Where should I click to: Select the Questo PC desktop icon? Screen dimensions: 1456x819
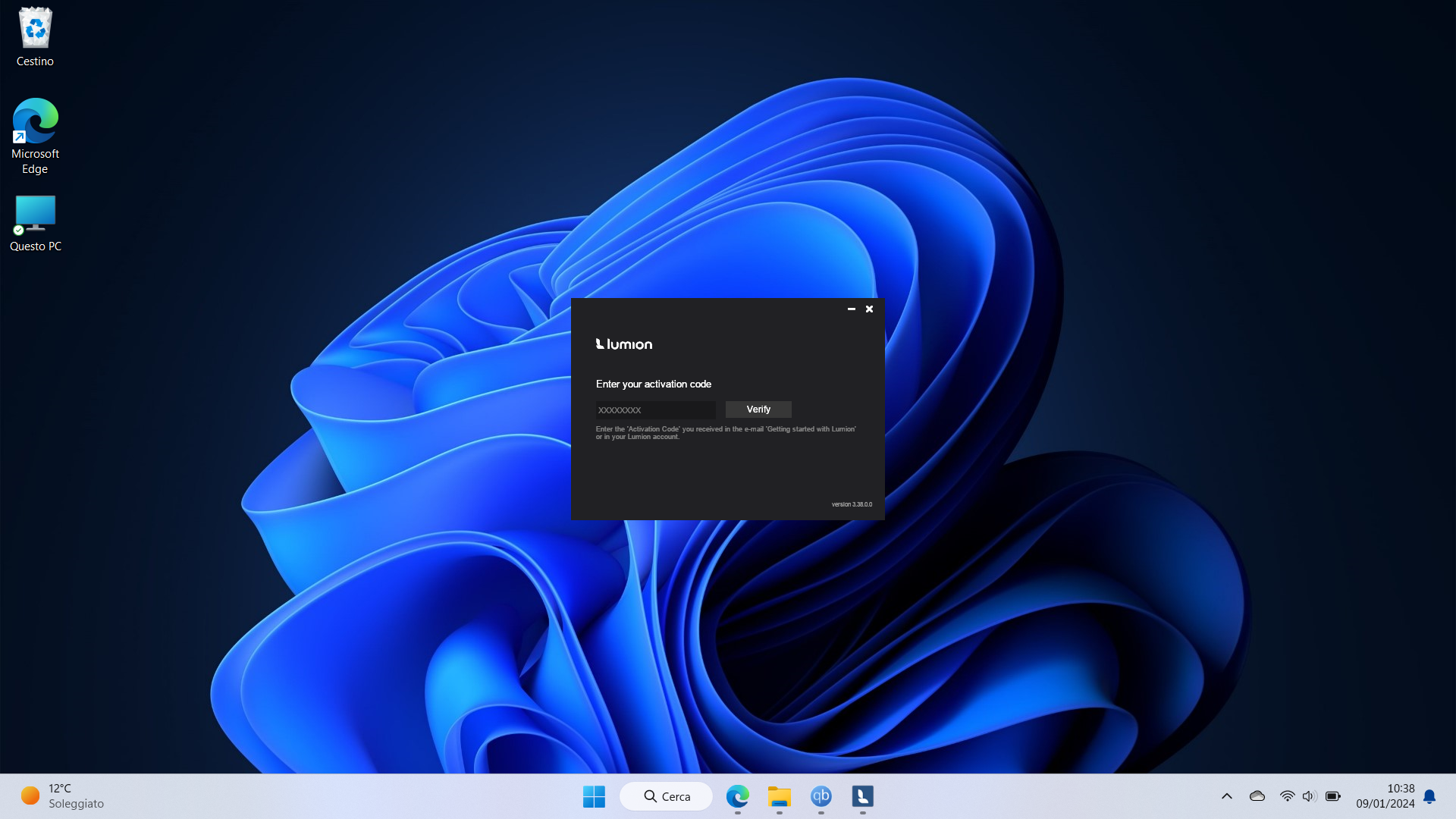tap(35, 224)
